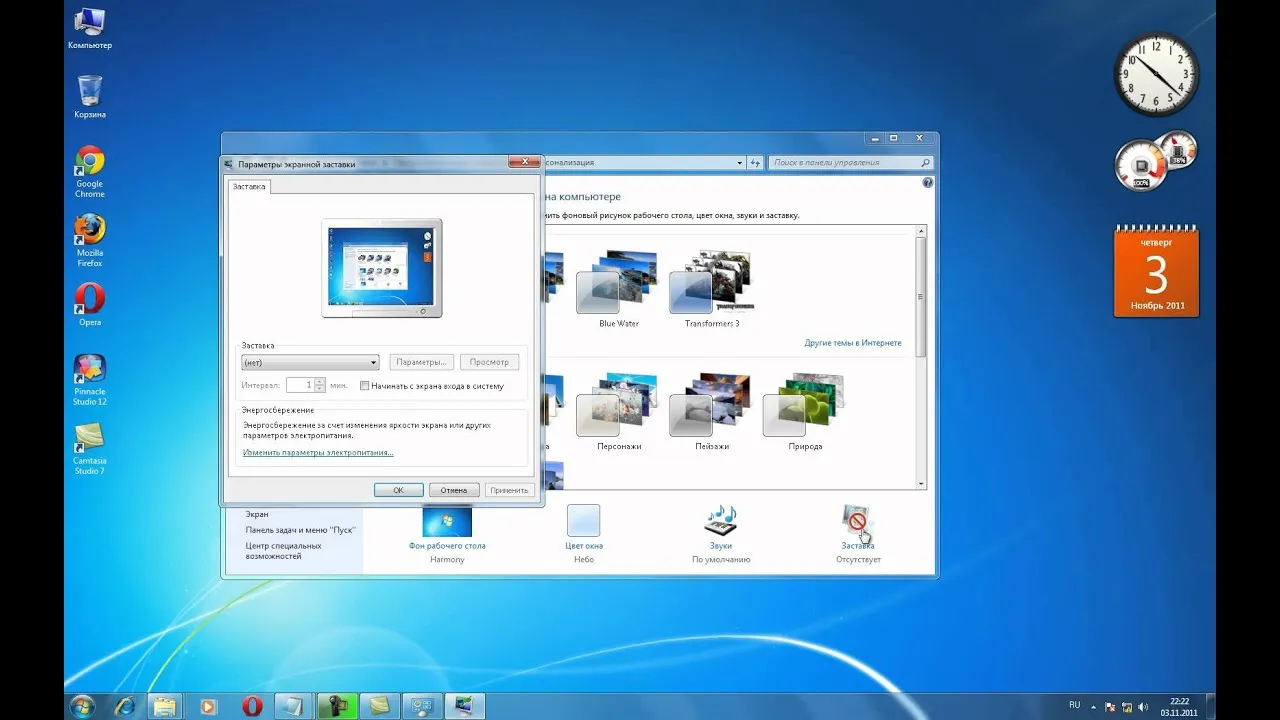Click the Просмотр preview button
The height and width of the screenshot is (720, 1280).
click(x=489, y=362)
